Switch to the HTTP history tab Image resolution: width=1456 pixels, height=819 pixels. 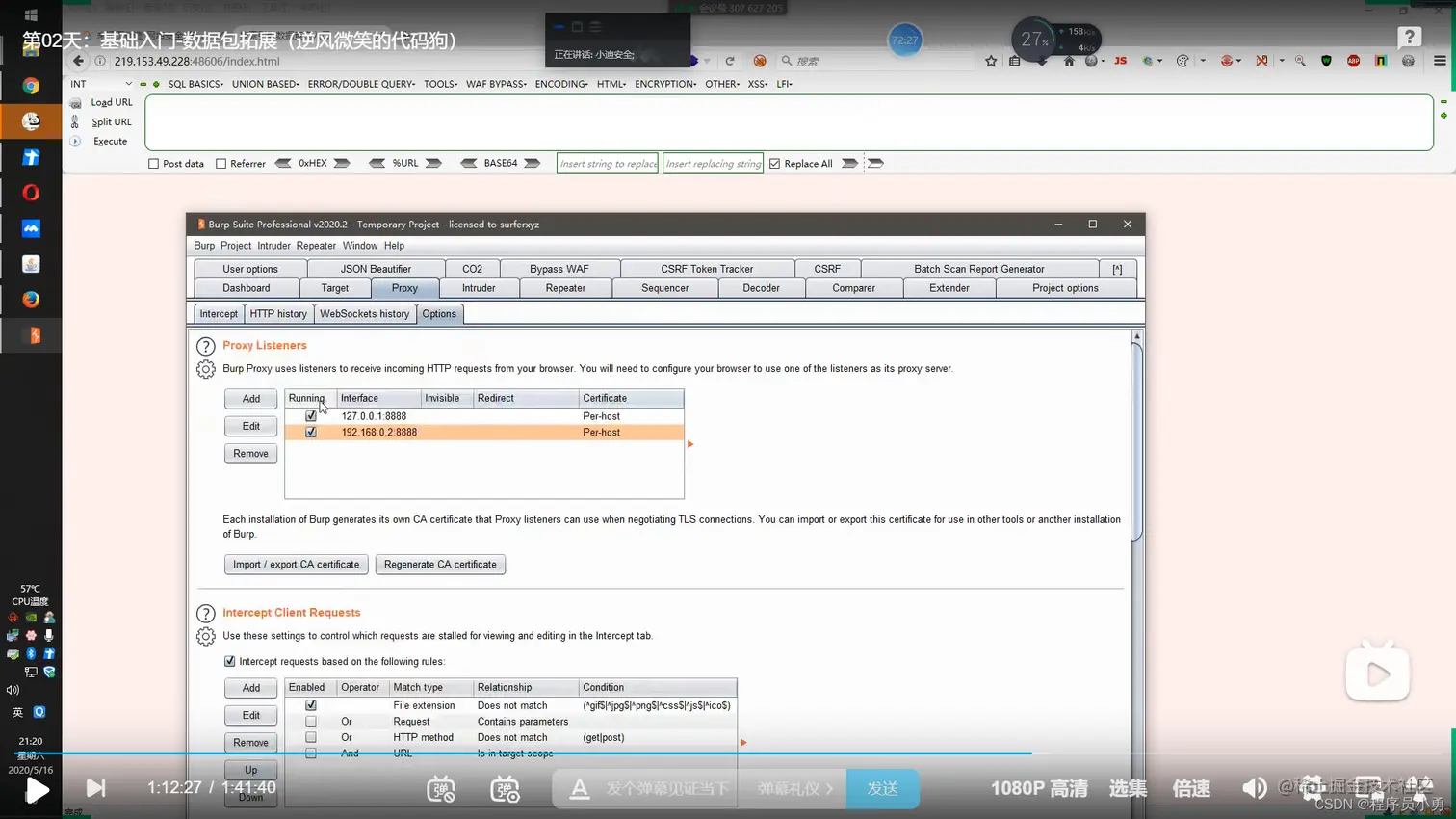(x=278, y=314)
